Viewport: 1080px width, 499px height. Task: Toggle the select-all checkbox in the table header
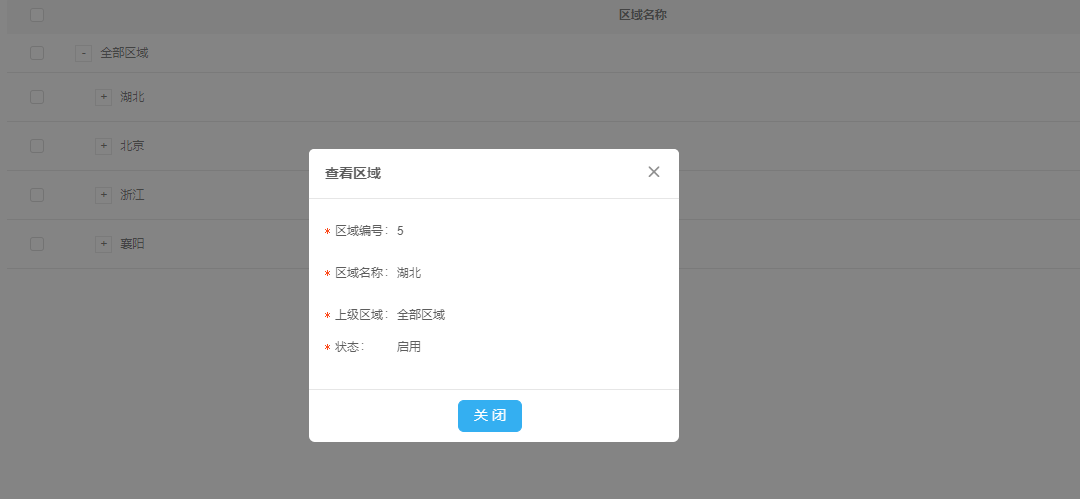click(37, 15)
